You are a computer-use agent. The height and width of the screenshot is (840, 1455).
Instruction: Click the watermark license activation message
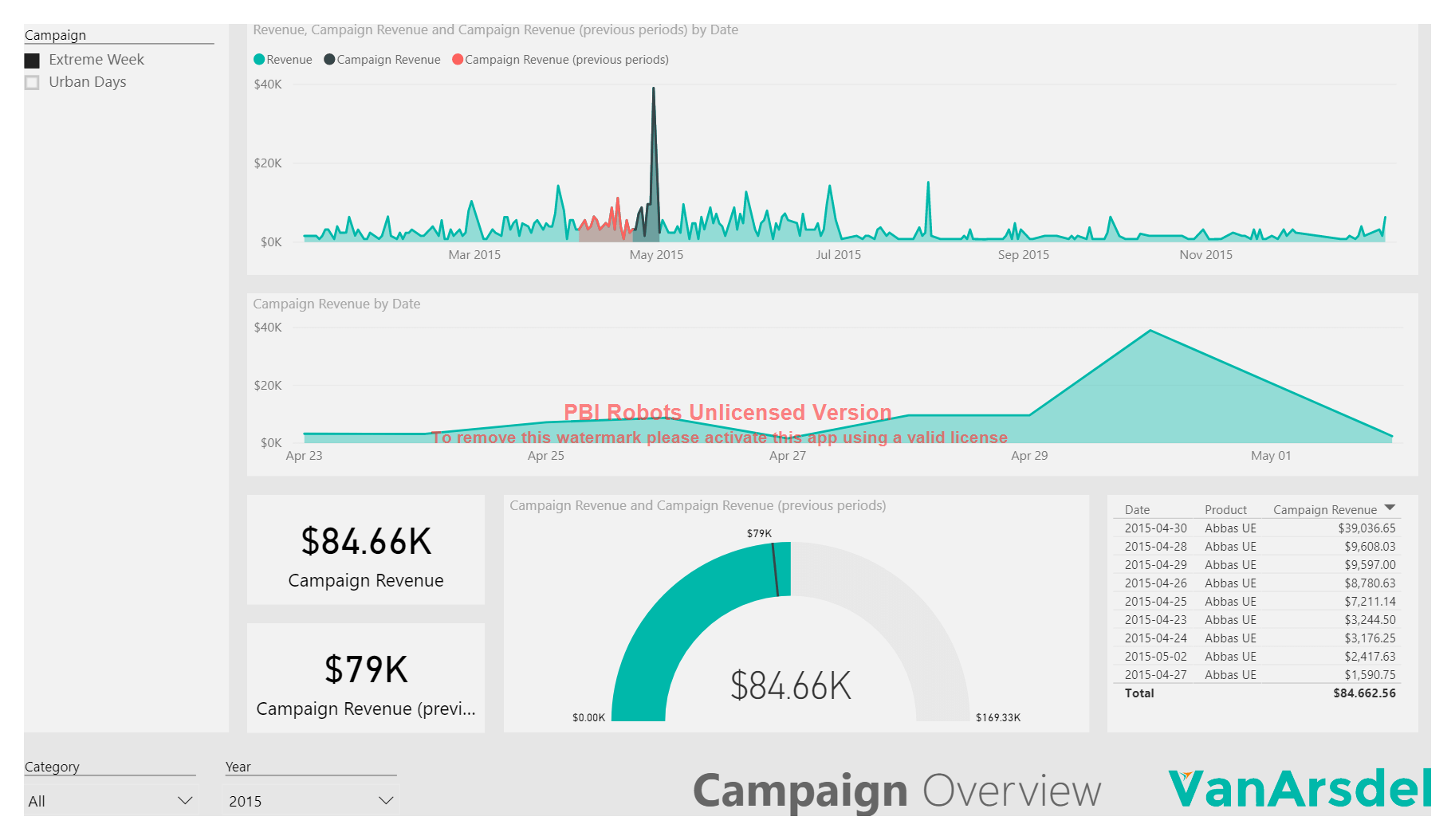tap(720, 438)
